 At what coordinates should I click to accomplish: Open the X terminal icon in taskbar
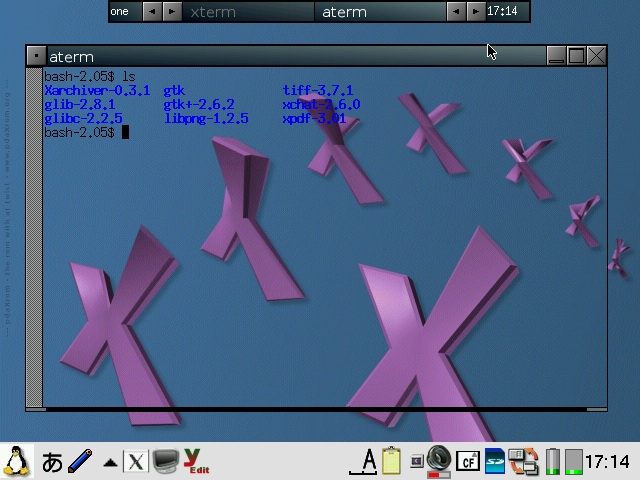pyautogui.click(x=135, y=461)
